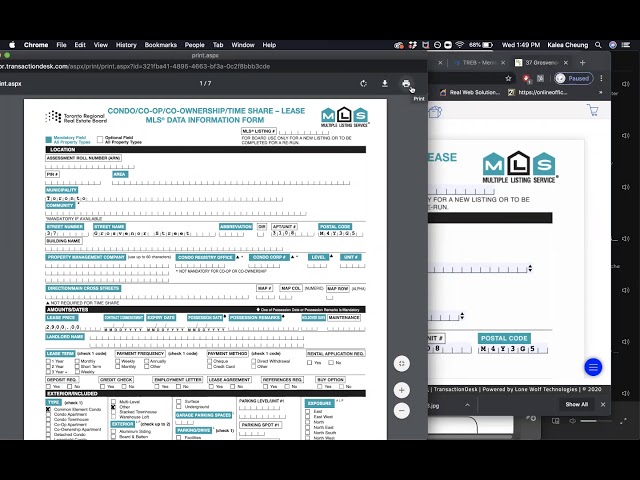Viewport: 640px width, 480px height.
Task: Check the Underground parking checkbox
Action: [178, 407]
